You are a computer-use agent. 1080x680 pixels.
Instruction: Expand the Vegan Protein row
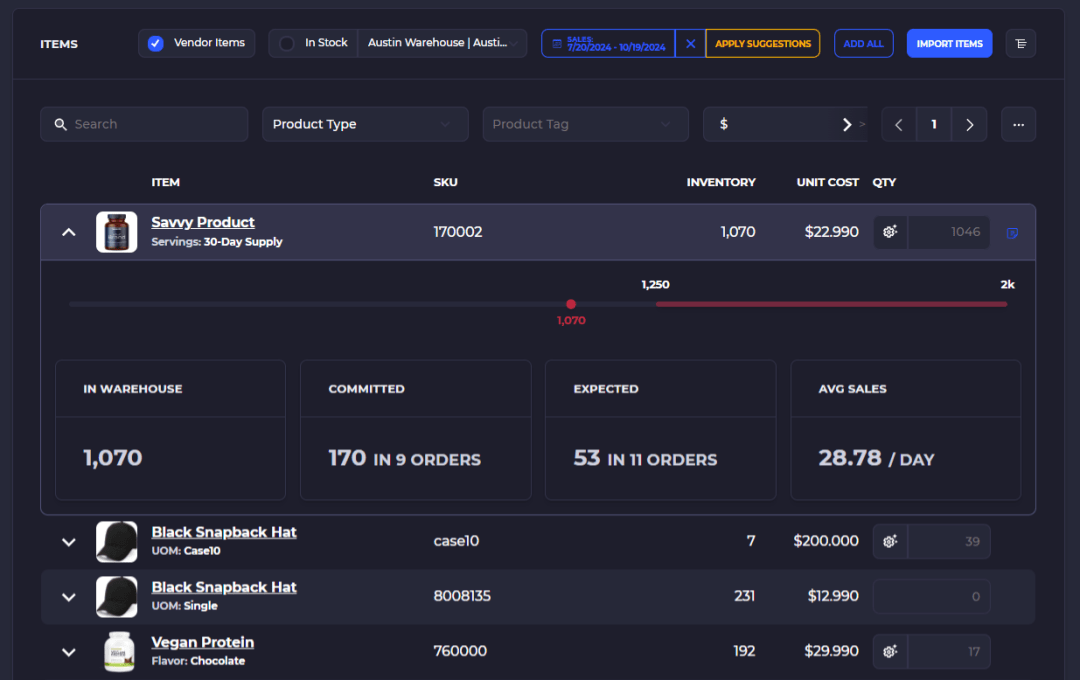[x=69, y=652]
